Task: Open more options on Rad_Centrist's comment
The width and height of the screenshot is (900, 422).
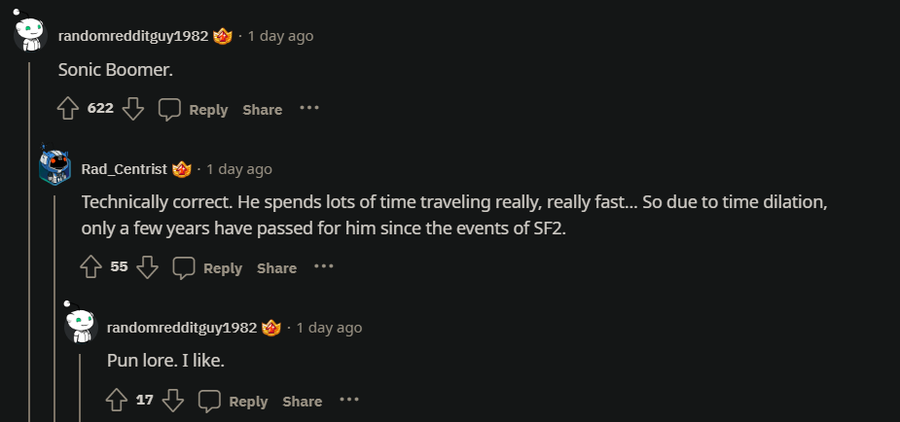Action: pyautogui.click(x=323, y=267)
